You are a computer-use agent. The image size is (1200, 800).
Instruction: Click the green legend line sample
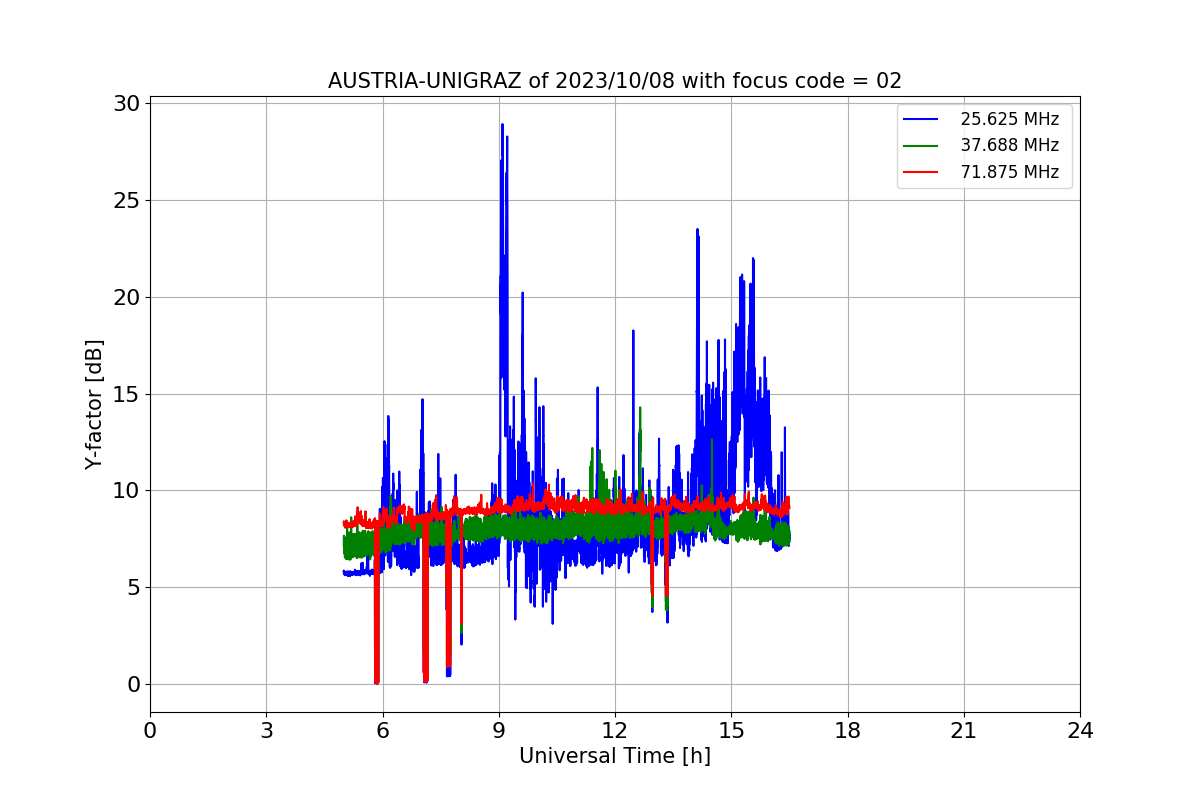pos(921,146)
